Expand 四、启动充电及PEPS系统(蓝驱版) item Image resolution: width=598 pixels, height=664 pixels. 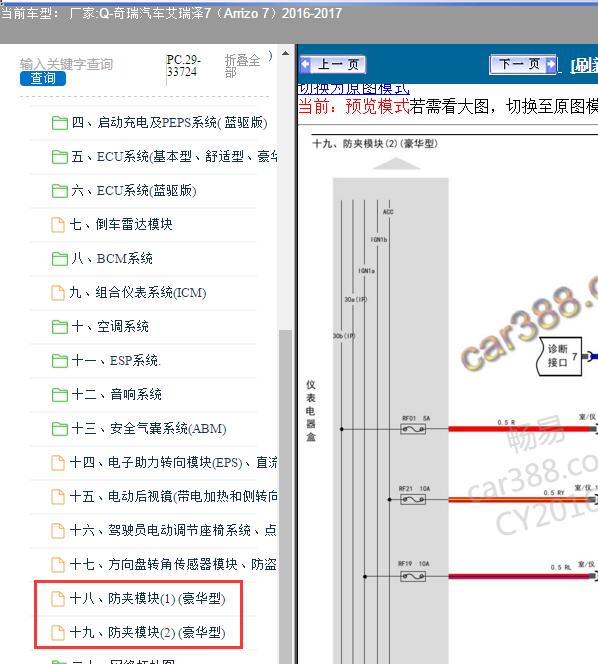click(169, 123)
